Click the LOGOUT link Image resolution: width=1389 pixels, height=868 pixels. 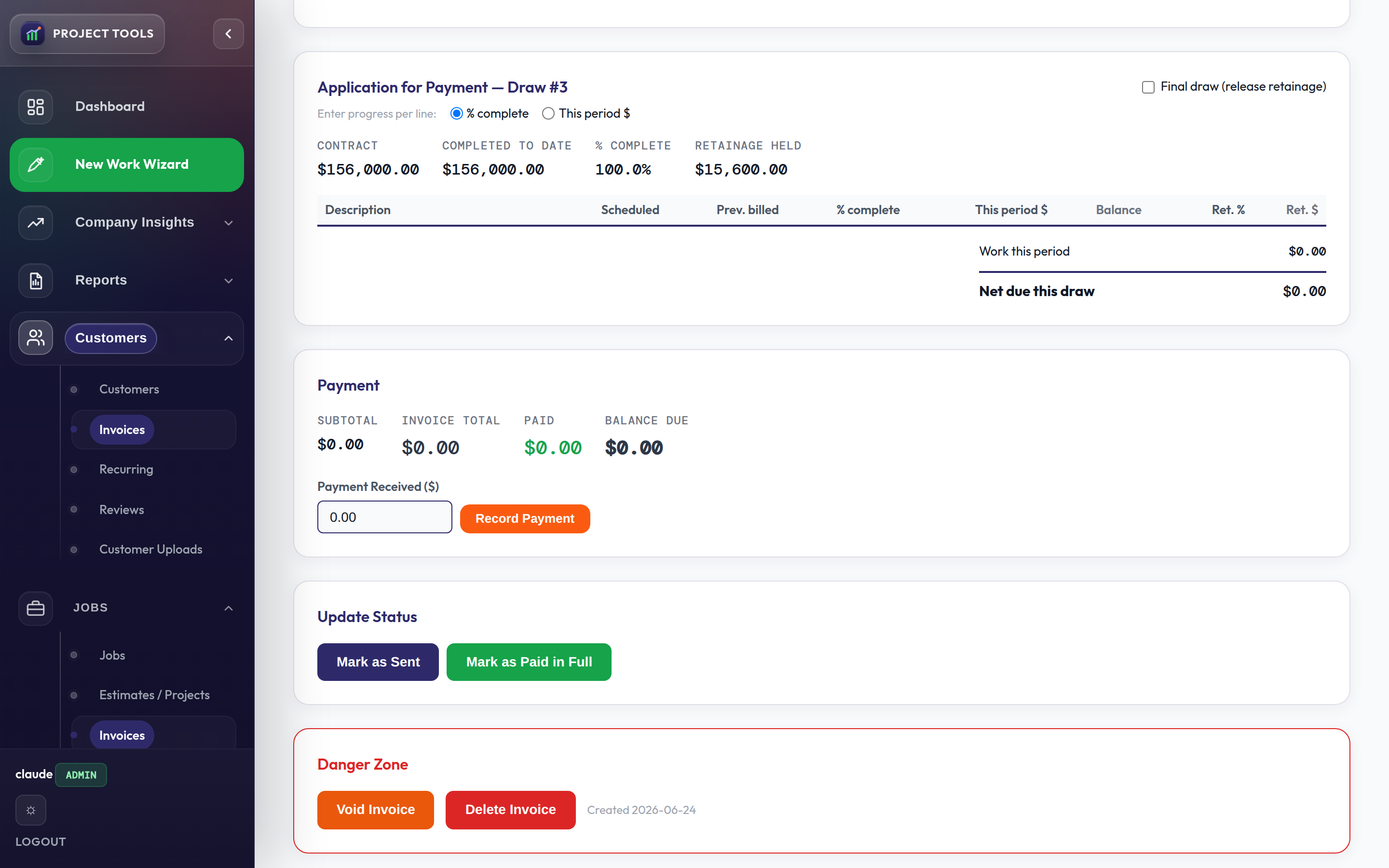[x=41, y=841]
